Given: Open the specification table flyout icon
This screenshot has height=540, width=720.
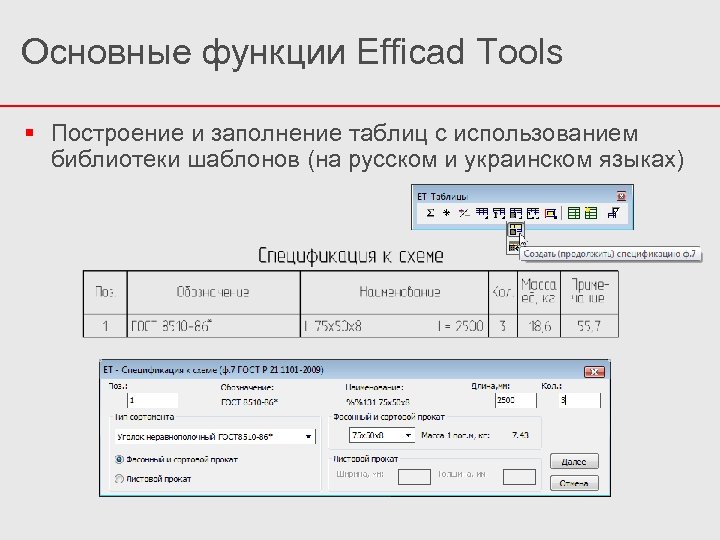Looking at the screenshot, I should click(516, 213).
